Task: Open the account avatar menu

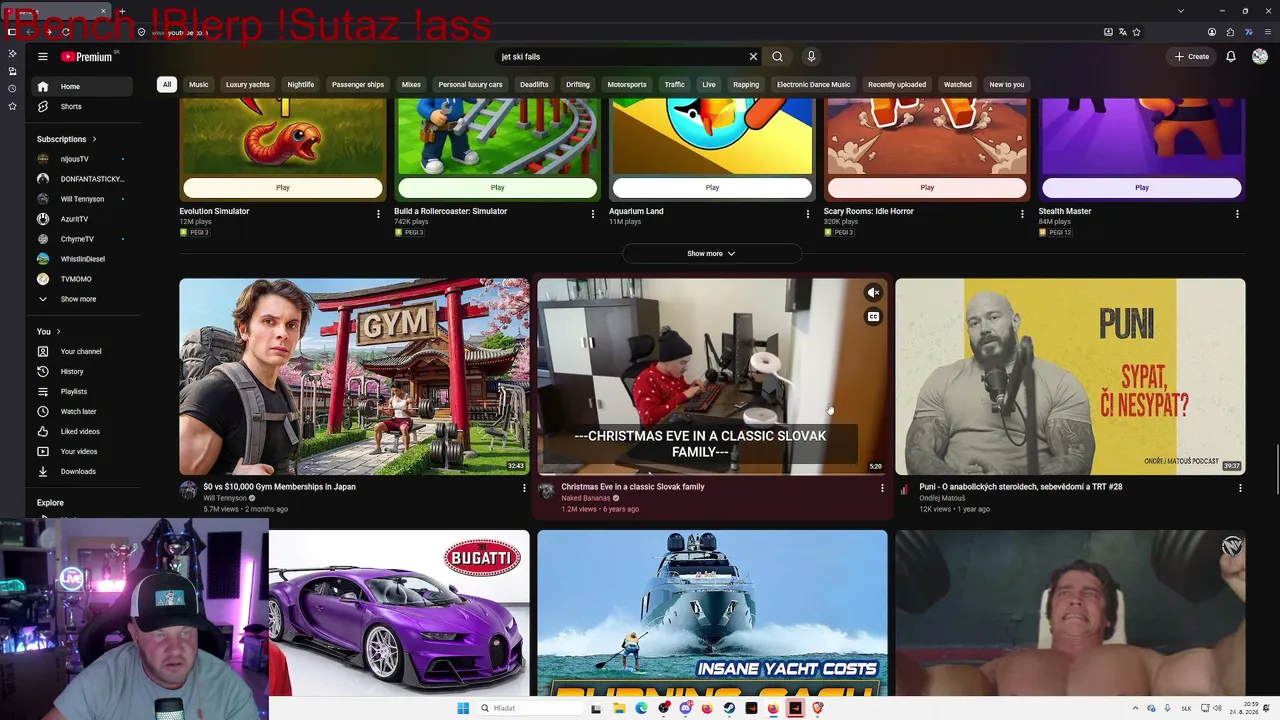Action: [x=1260, y=57]
